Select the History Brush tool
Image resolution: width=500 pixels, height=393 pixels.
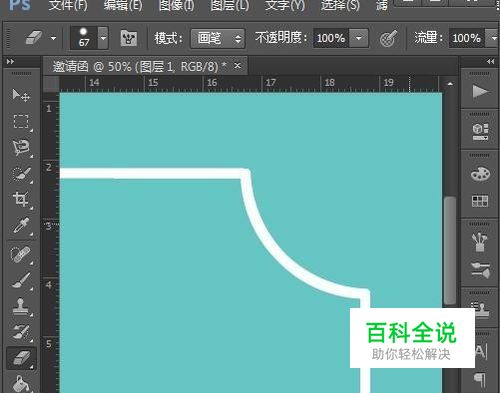pyautogui.click(x=21, y=332)
